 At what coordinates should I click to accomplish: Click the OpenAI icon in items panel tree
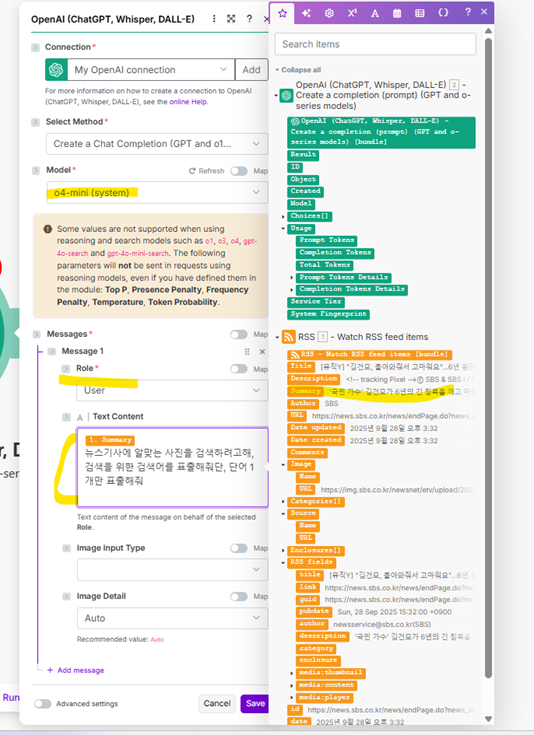[x=286, y=96]
